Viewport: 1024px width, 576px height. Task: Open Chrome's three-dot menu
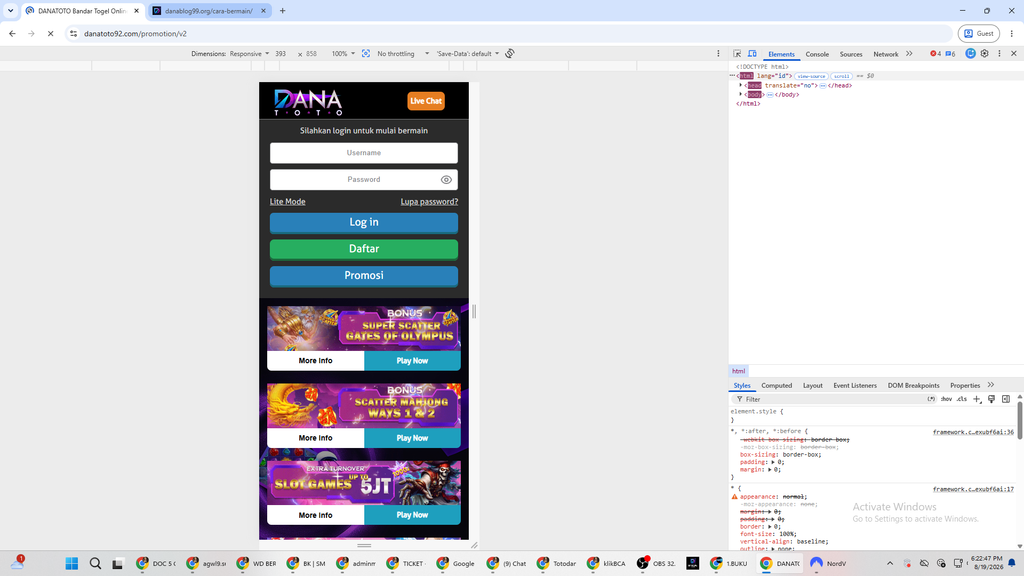click(x=1012, y=33)
